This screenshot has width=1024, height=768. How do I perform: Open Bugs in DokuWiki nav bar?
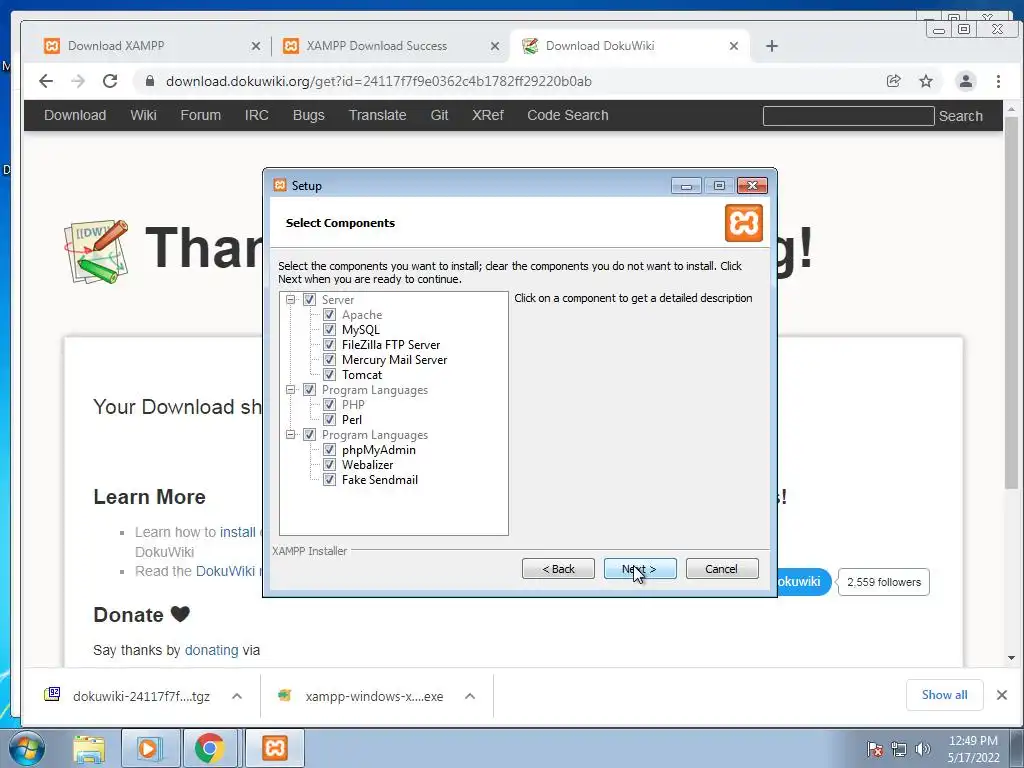(x=309, y=115)
